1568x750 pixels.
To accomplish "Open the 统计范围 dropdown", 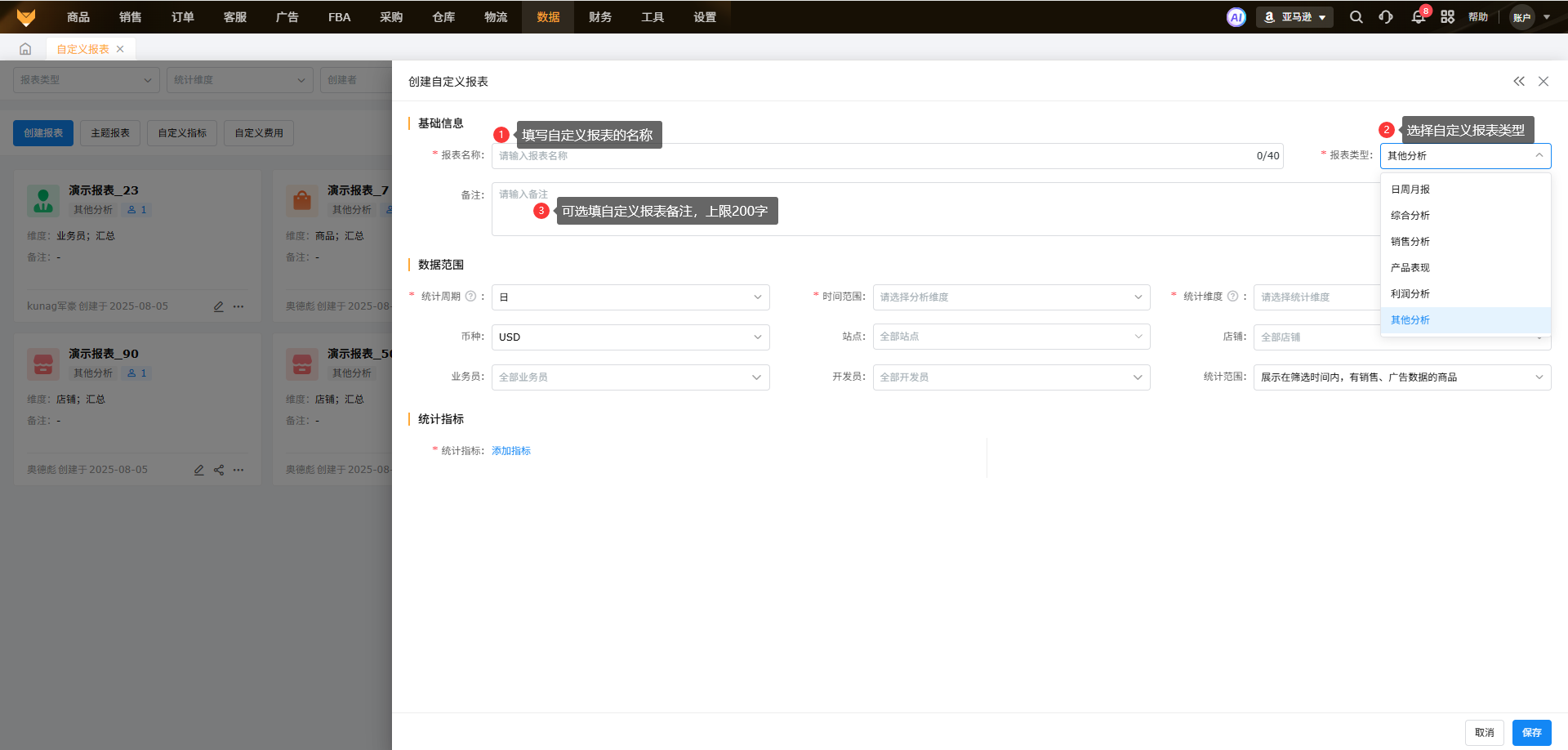I will [1402, 377].
